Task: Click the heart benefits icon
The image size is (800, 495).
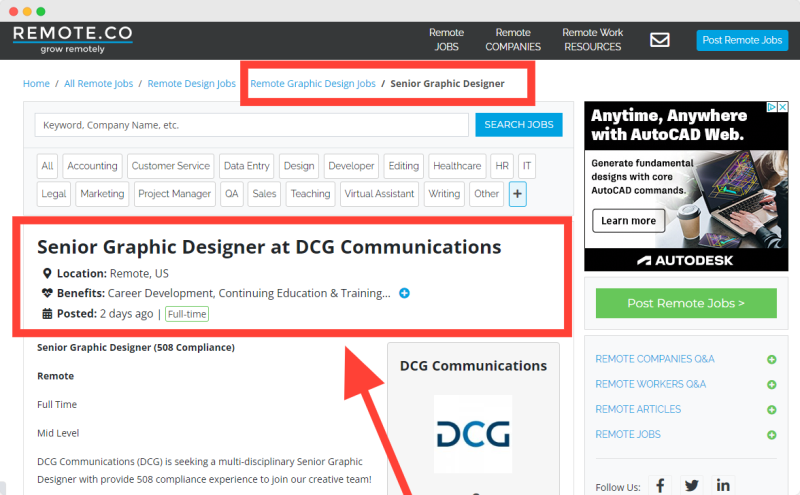Action: [47, 293]
